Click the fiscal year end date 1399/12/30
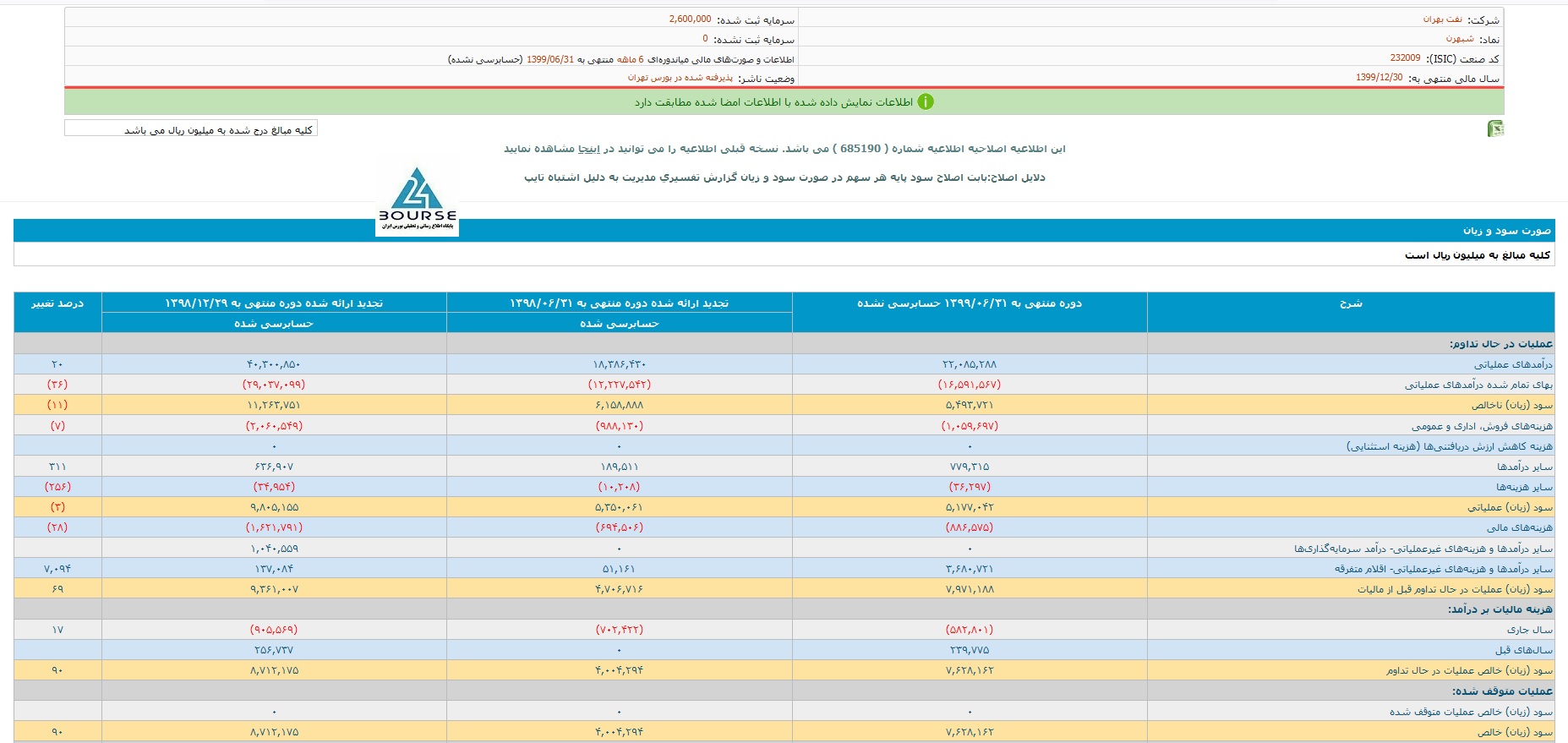This screenshot has height=743, width=1568. coord(1380,78)
